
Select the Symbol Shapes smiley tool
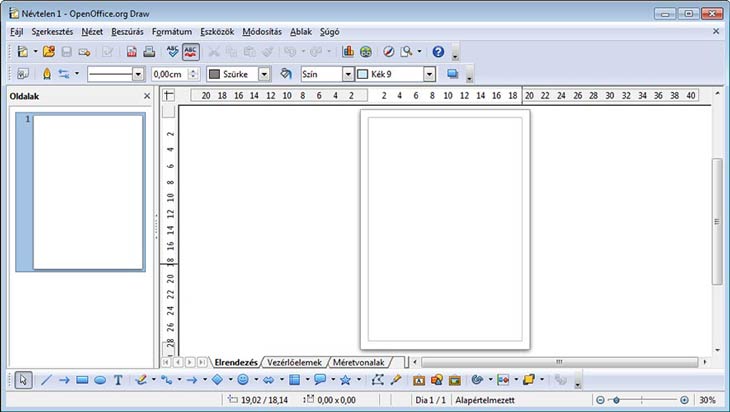pos(243,380)
